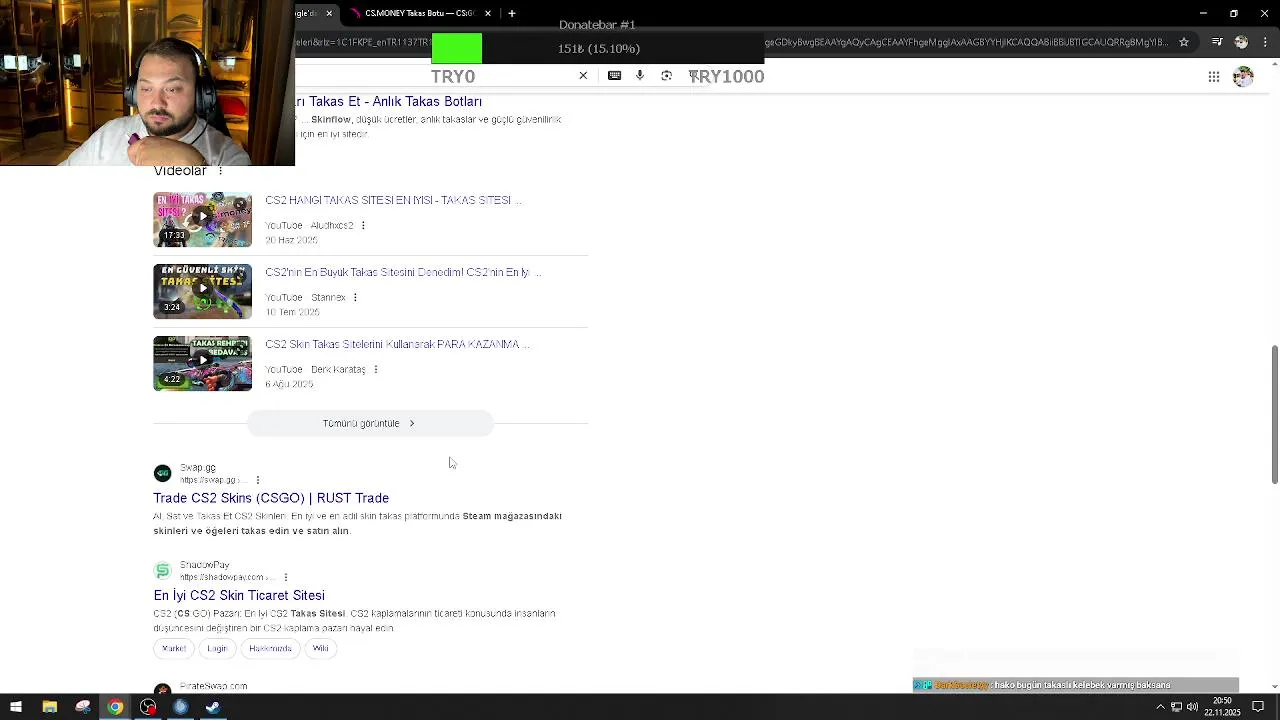Open the Google apps grid
This screenshot has height=720, width=1280.
[x=1213, y=77]
